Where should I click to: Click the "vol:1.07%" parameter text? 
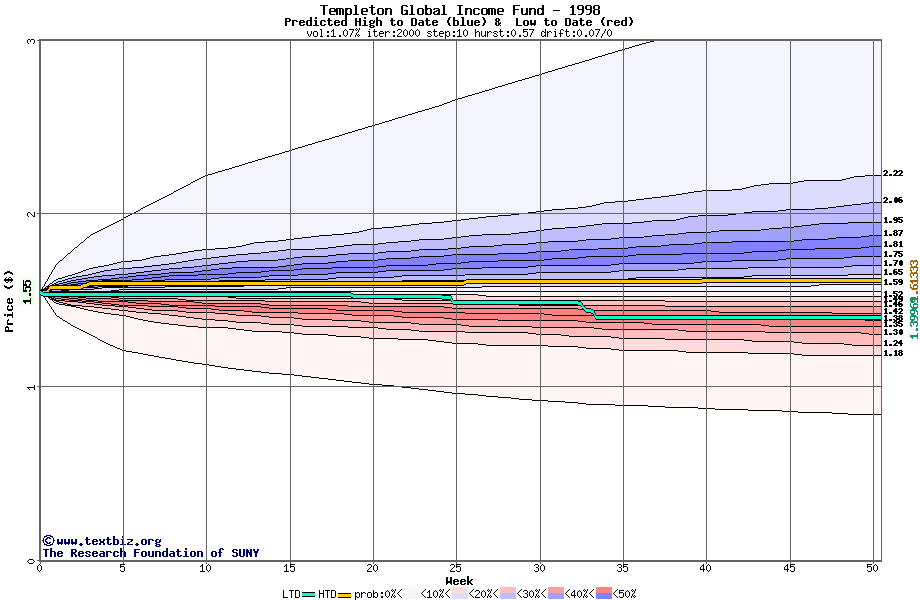[333, 33]
